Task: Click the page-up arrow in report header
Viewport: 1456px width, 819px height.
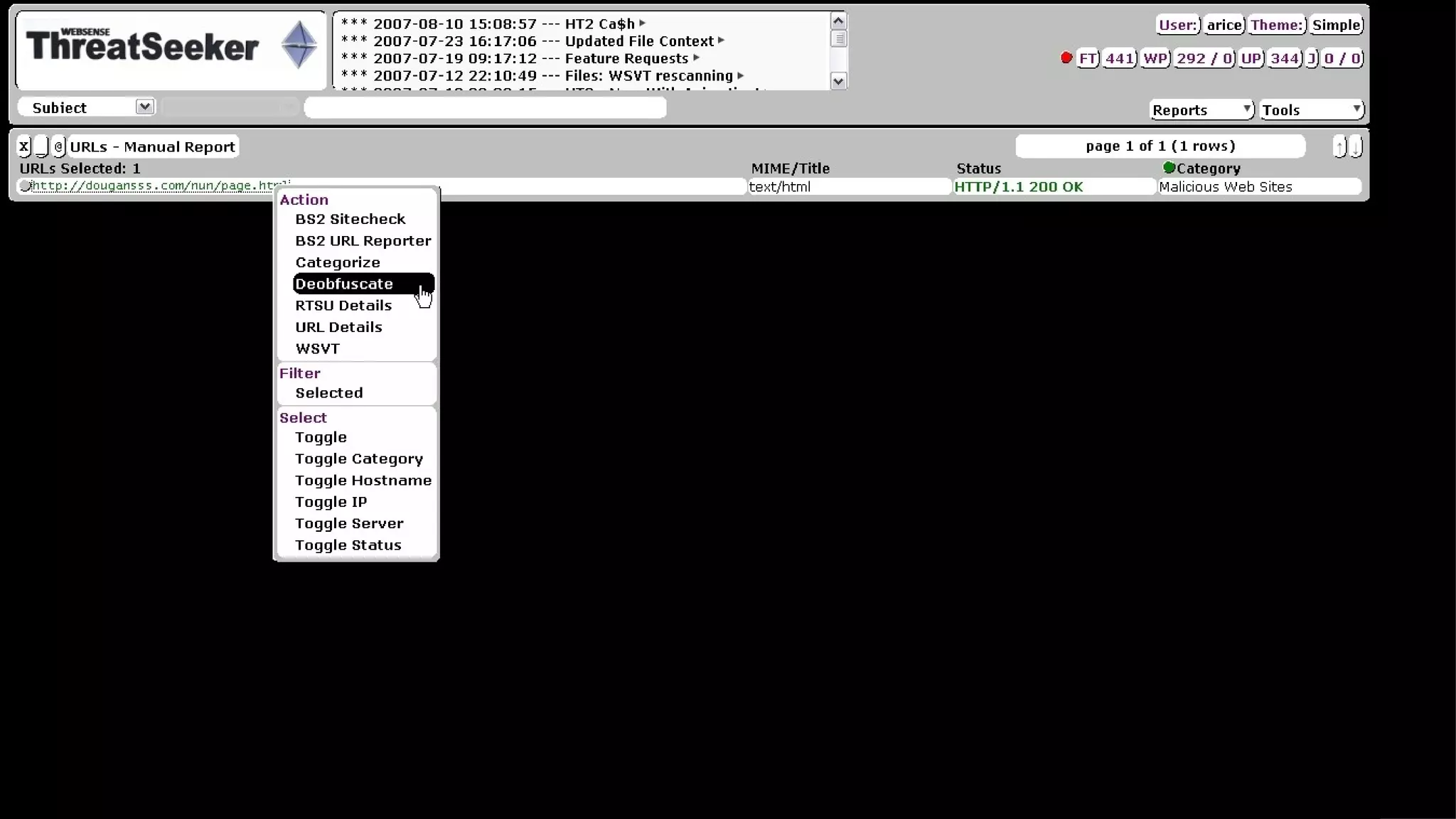Action: (1339, 146)
